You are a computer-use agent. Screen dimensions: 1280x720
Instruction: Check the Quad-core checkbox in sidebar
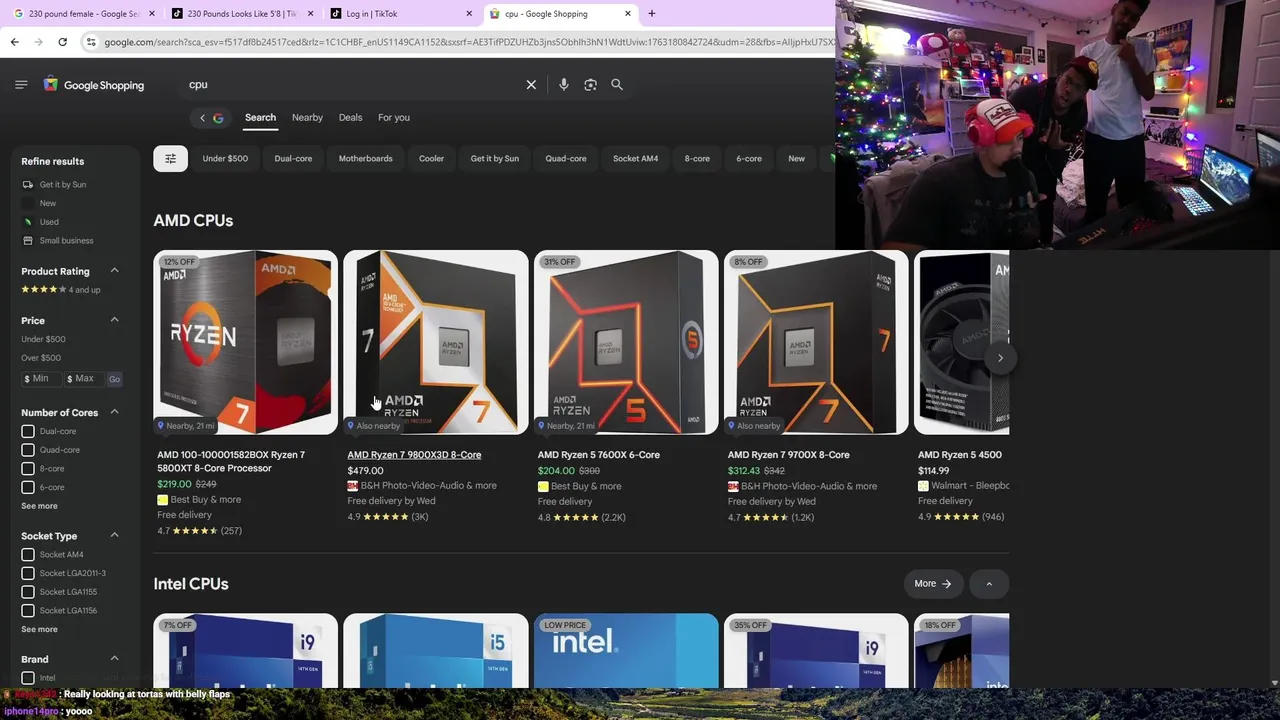[x=28, y=450]
